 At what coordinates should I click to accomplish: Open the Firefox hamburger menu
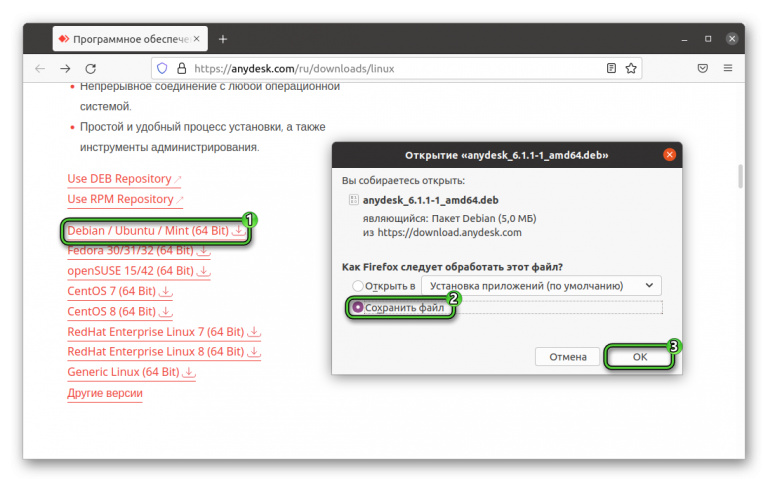point(728,68)
